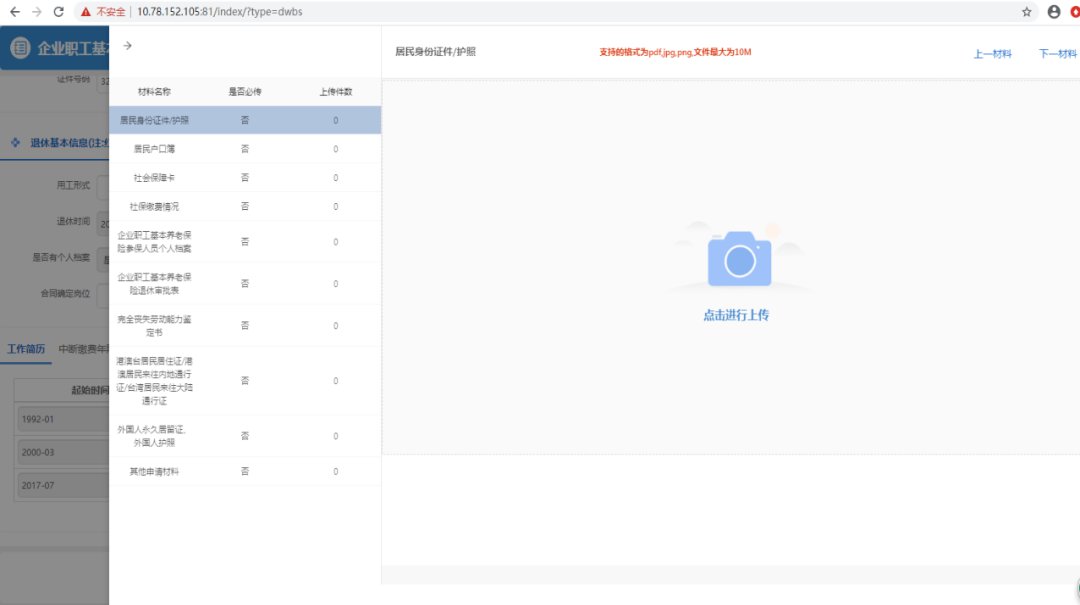This screenshot has width=1080, height=605.
Task: Select the 居民户口簿 row
Action: point(245,149)
